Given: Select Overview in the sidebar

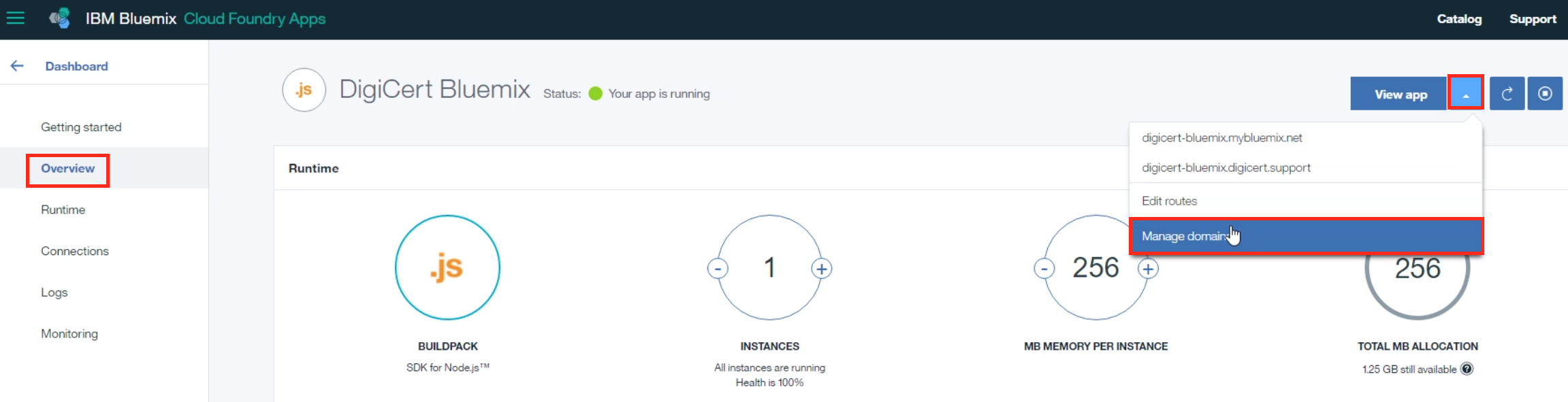Looking at the screenshot, I should [x=67, y=169].
